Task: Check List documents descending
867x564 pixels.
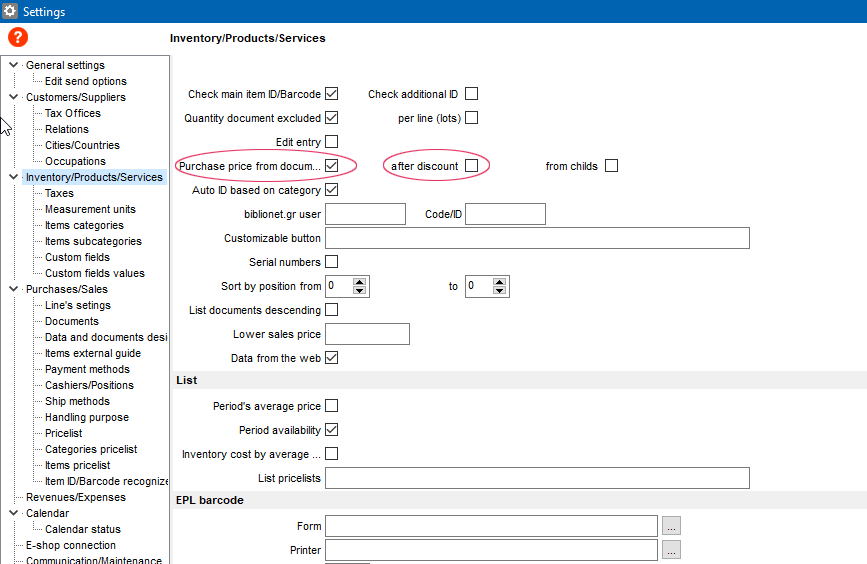Action: click(332, 310)
